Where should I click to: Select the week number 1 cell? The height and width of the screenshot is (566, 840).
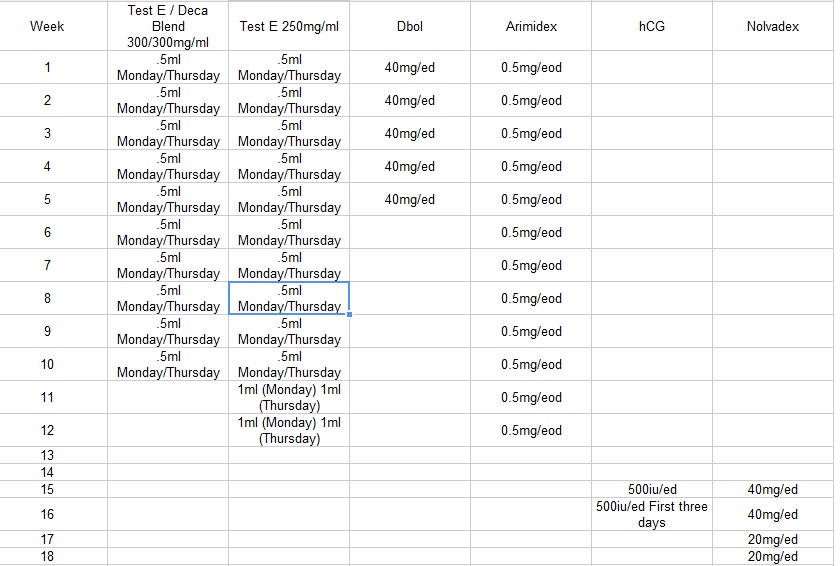point(47,68)
